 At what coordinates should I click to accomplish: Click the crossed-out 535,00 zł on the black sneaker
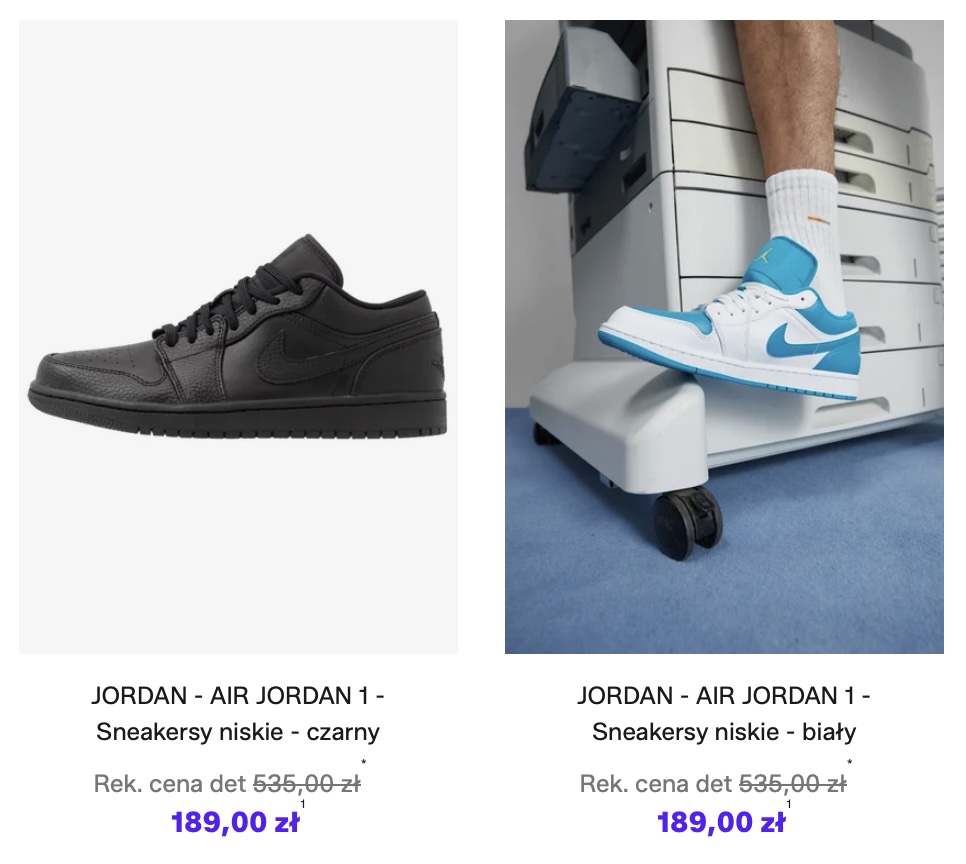point(307,784)
